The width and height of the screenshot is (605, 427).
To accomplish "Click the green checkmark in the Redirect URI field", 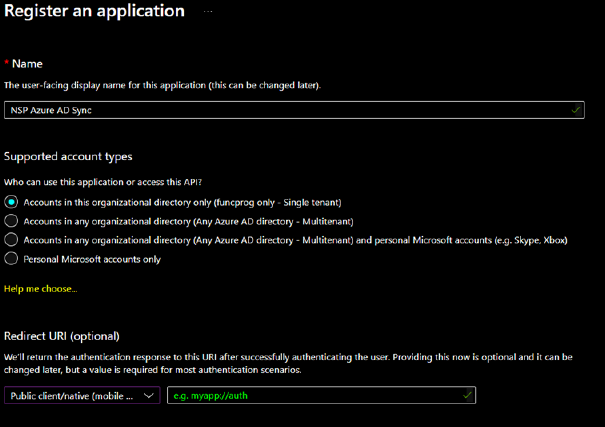I will tap(467, 396).
